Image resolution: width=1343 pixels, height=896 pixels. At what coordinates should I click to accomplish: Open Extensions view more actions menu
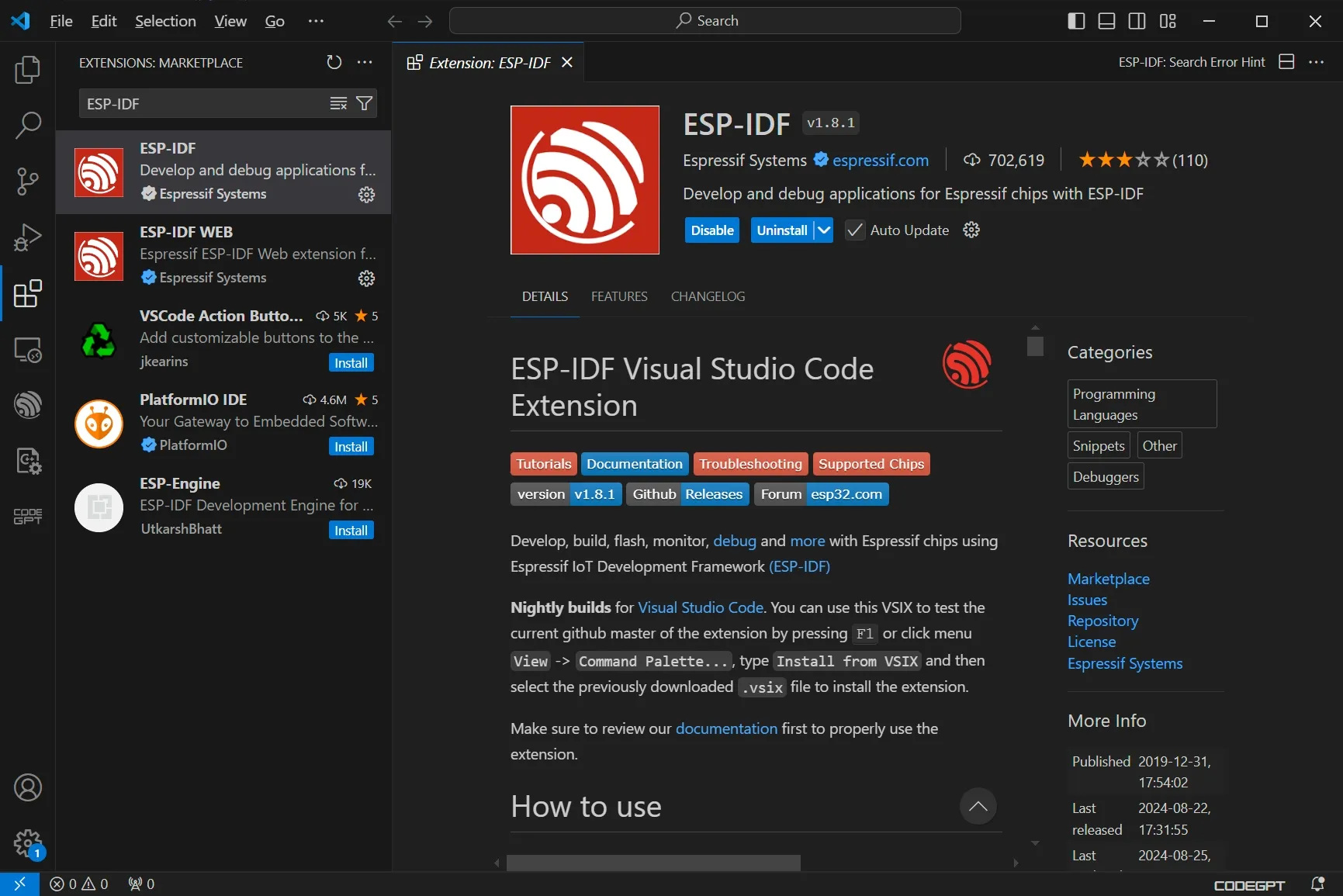tap(365, 62)
